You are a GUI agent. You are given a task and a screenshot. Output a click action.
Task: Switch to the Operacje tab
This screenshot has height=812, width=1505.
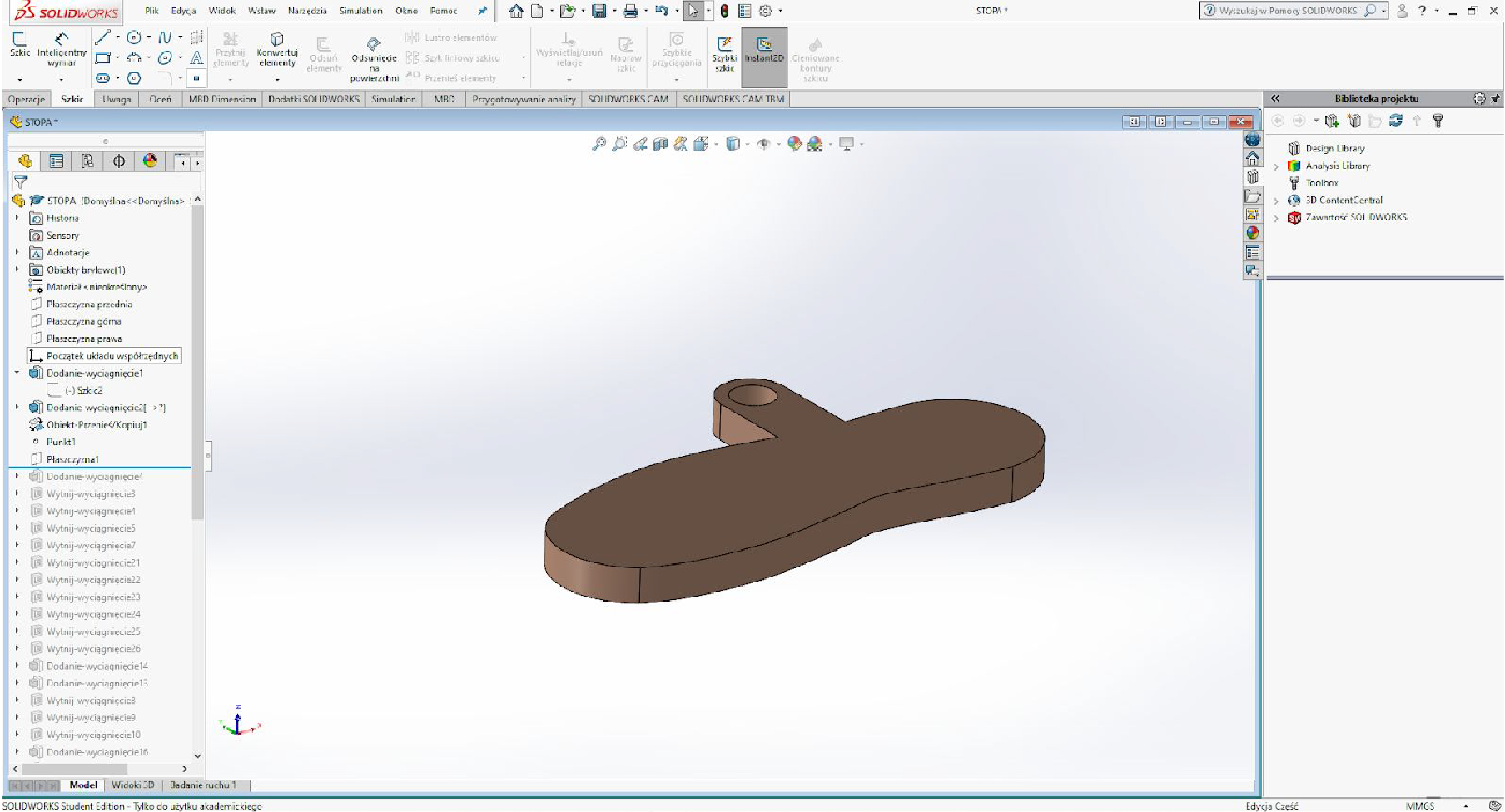click(x=27, y=99)
